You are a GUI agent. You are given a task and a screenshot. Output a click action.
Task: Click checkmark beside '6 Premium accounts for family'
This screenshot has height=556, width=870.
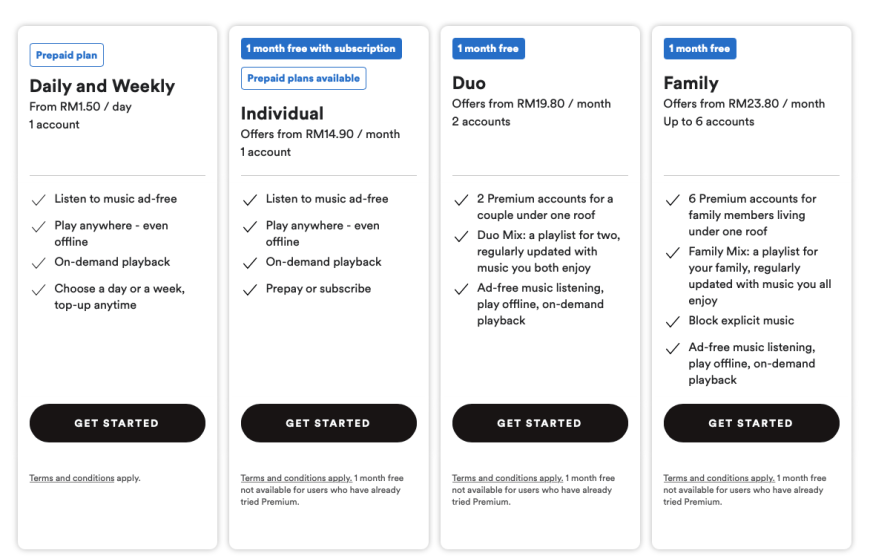tap(672, 200)
